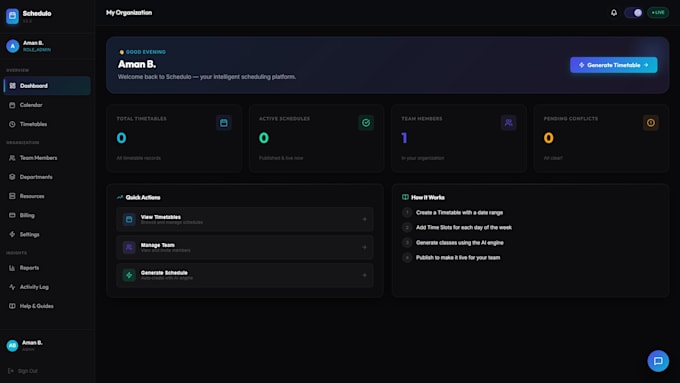Go to Departments page
680x383 pixels.
[x=47, y=177]
